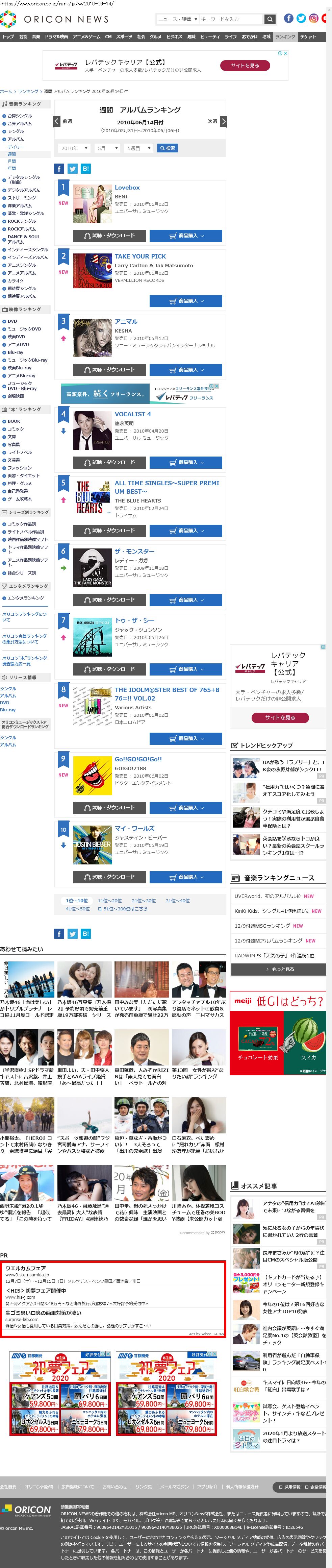Go to previous week with left arrow

pyautogui.click(x=57, y=121)
